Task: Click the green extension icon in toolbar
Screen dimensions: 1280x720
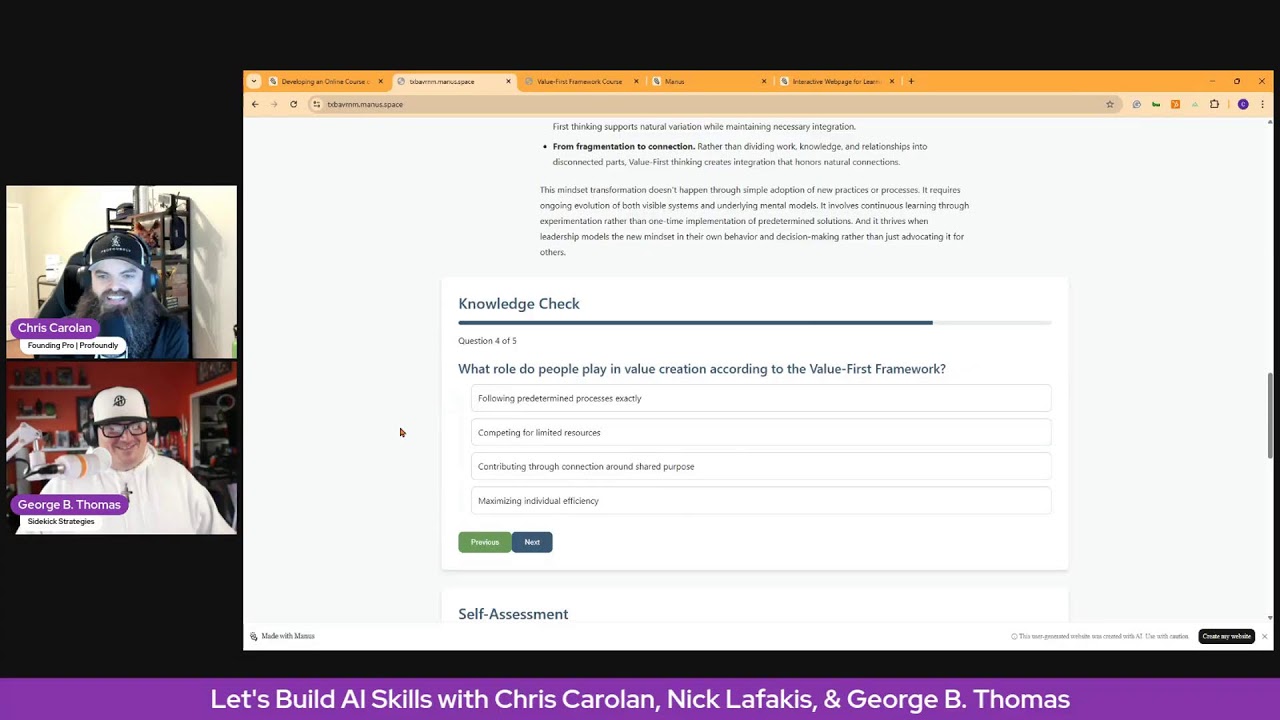Action: [1156, 104]
